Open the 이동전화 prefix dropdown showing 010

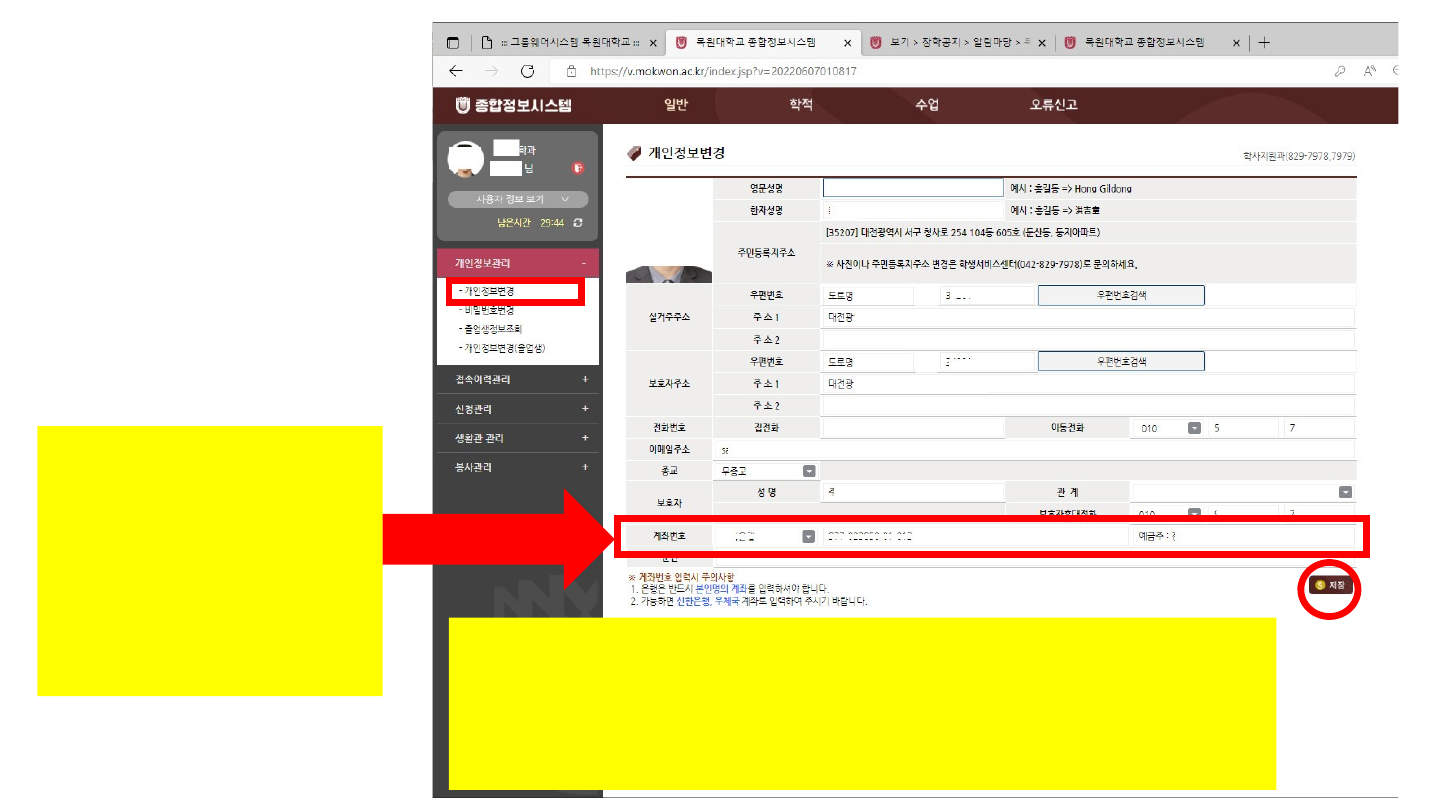tap(1193, 428)
